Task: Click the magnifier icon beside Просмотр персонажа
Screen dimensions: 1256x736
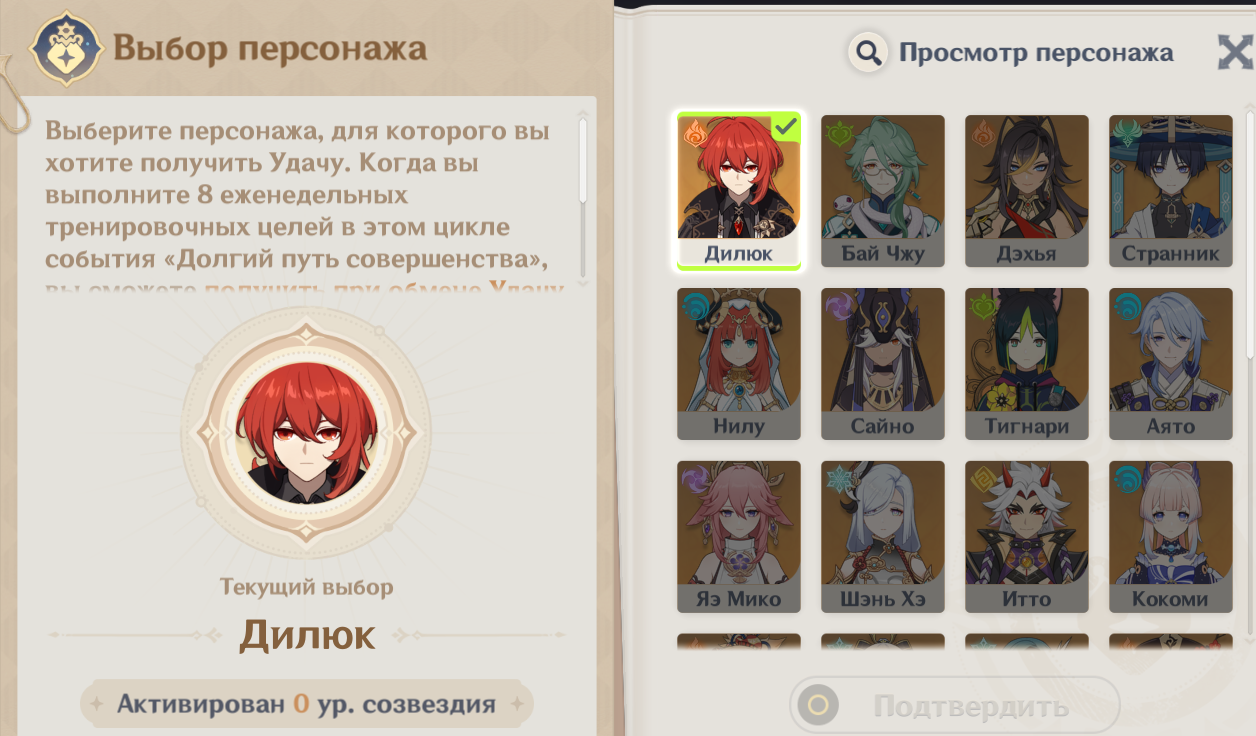Action: tap(869, 52)
